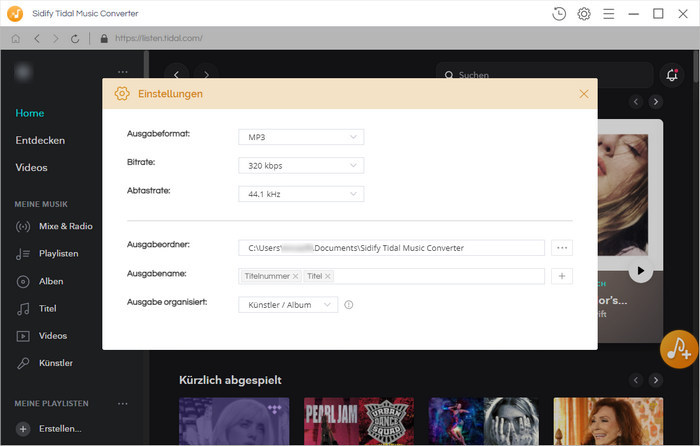
Task: Open settings gear in title bar
Action: click(x=584, y=14)
